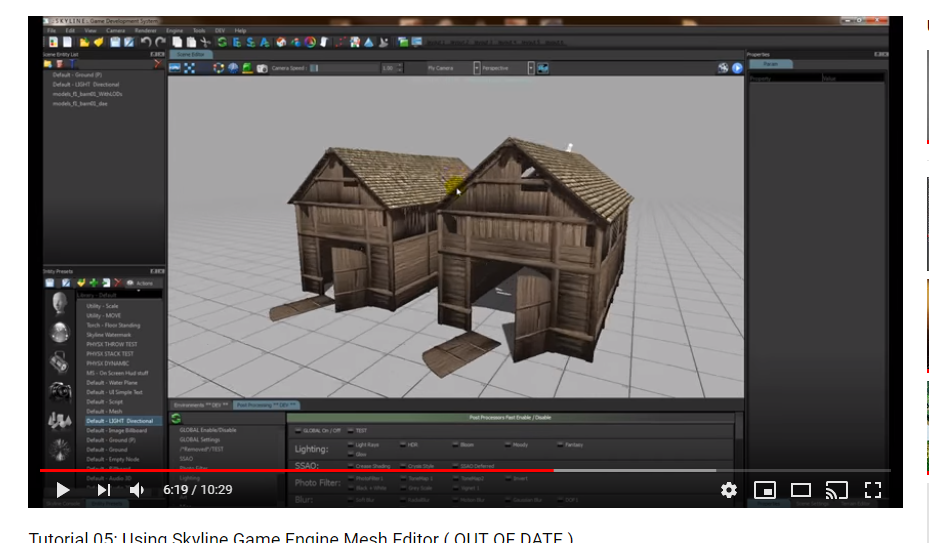The image size is (929, 543).
Task: Click the Undo arrow in Skyline toolbar
Action: coord(145,42)
